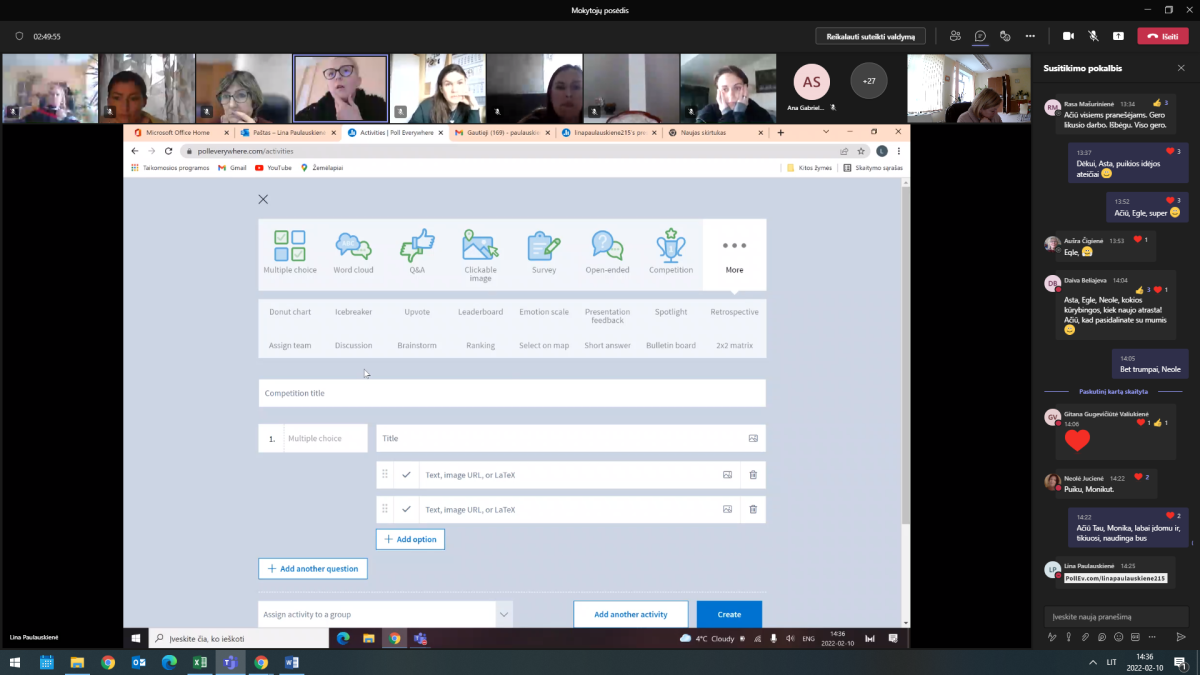Screen dimensions: 1200x675
Task: Select Multiple choice activity type
Action: (290, 252)
